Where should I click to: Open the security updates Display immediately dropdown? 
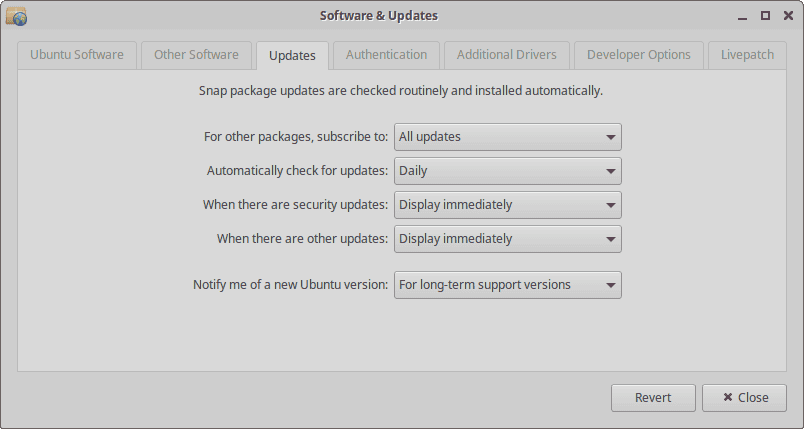point(508,205)
